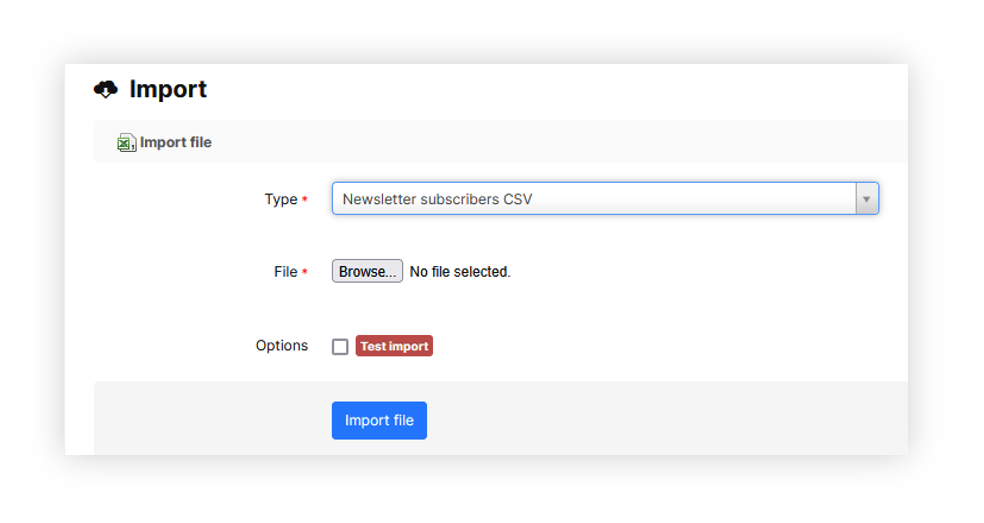Click empty space right of Test import badge
984x523 pixels.
coord(650,346)
